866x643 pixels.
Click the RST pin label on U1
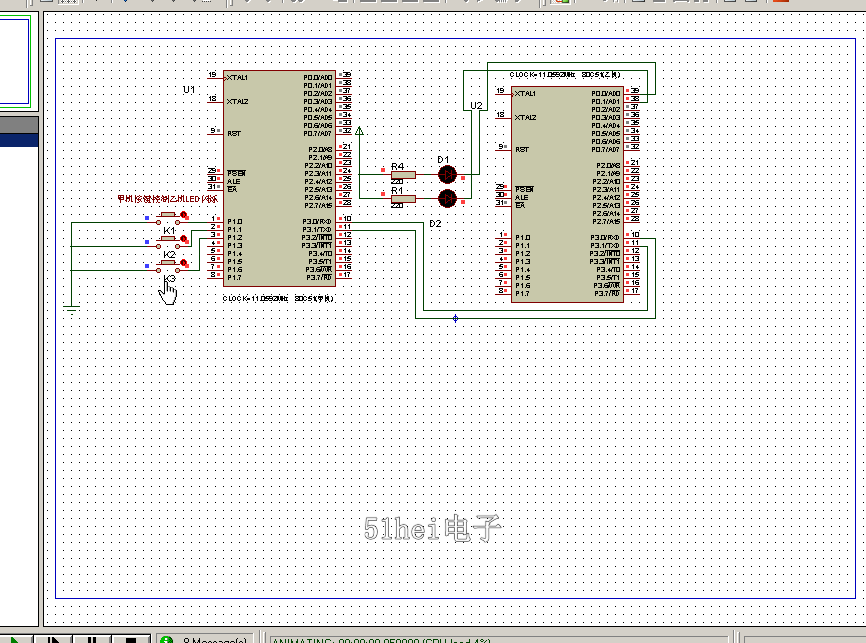click(x=234, y=134)
